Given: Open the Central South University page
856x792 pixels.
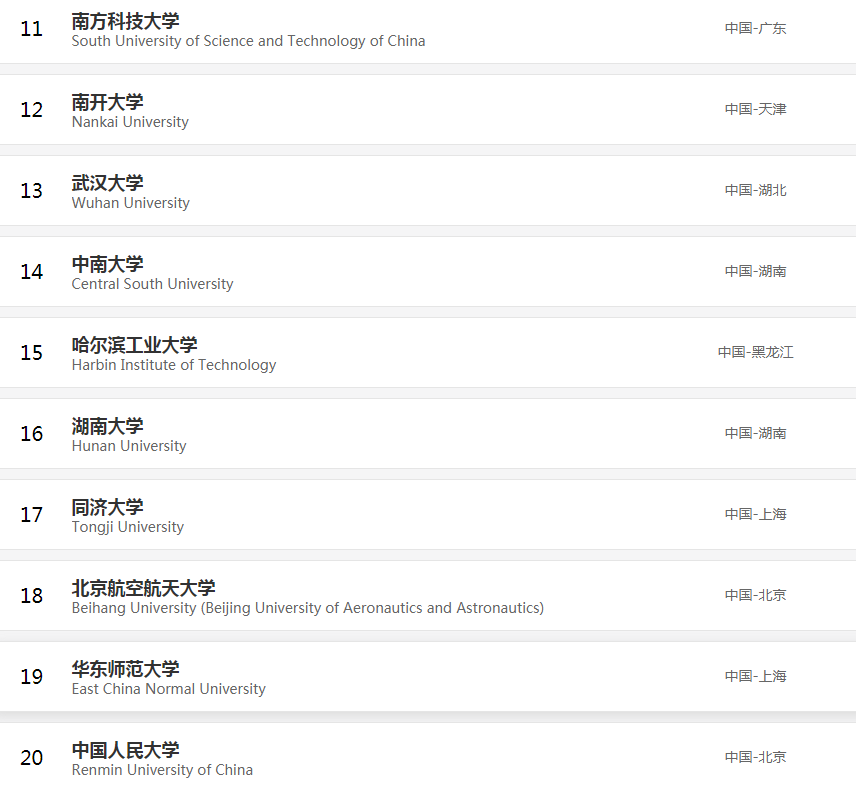Looking at the screenshot, I should tap(152, 284).
